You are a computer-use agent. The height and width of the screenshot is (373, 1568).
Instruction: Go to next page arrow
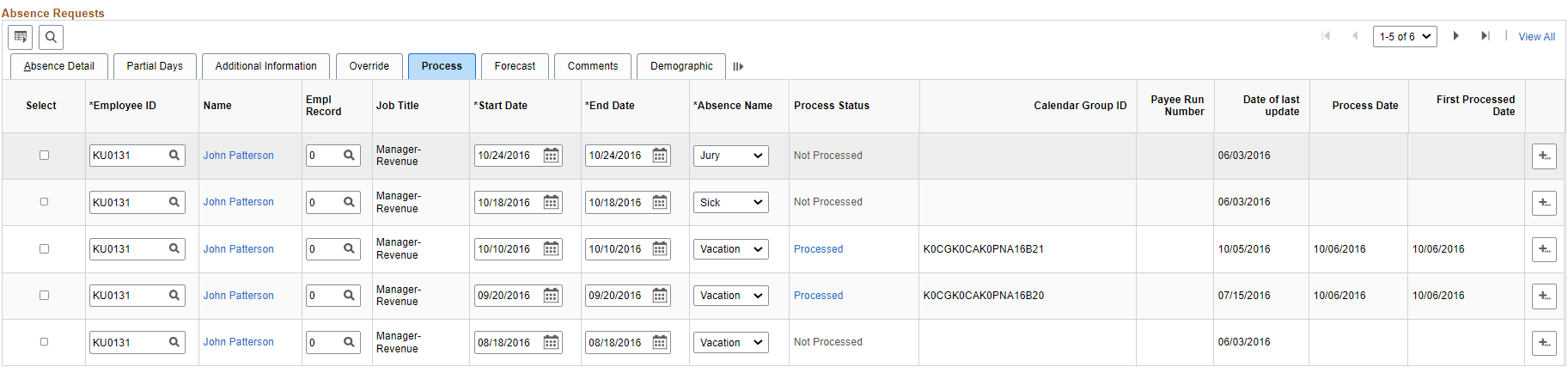point(1455,36)
